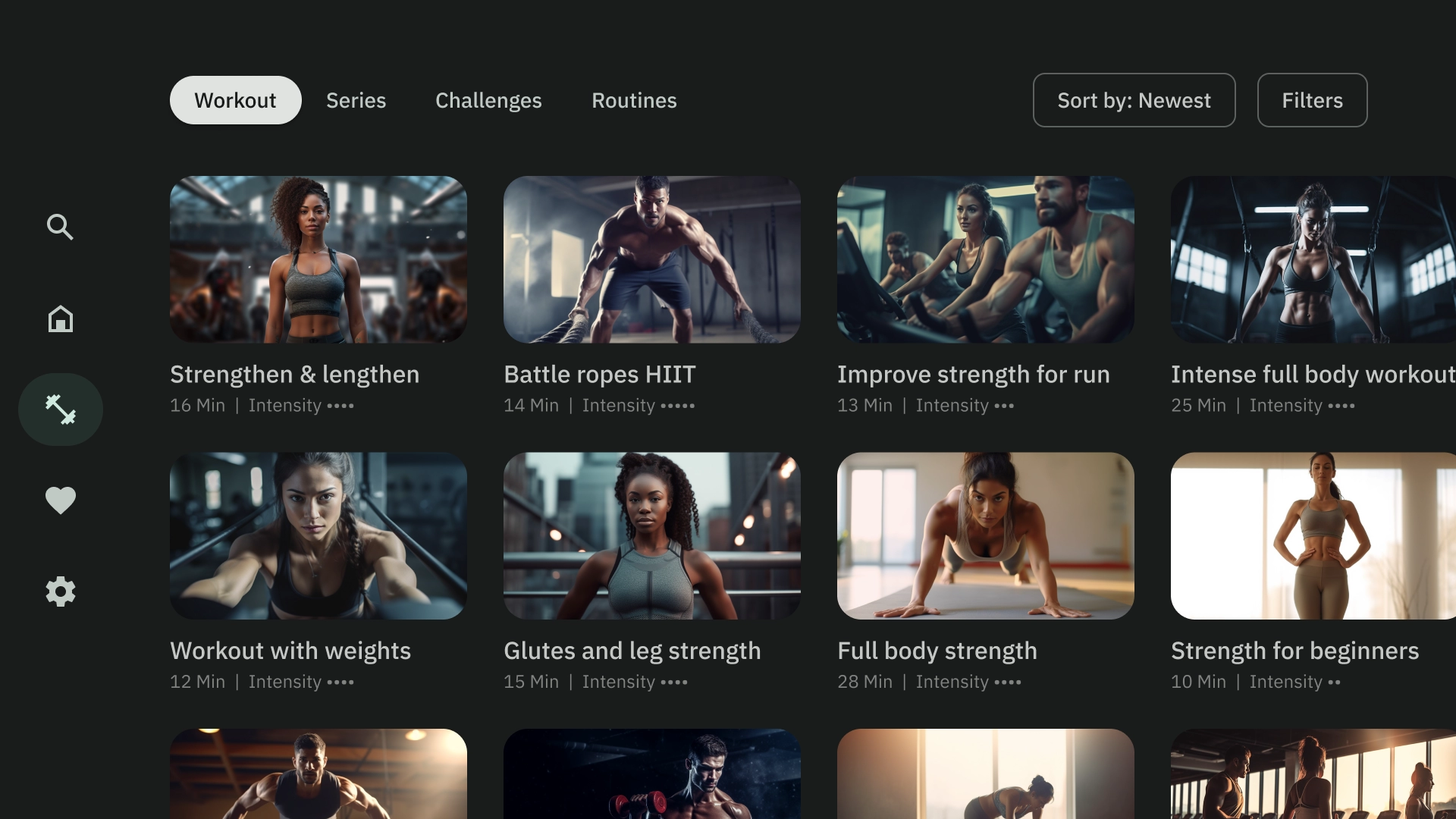The image size is (1456, 819).
Task: Open the Full Body Strength workout thumbnail
Action: pyautogui.click(x=986, y=535)
